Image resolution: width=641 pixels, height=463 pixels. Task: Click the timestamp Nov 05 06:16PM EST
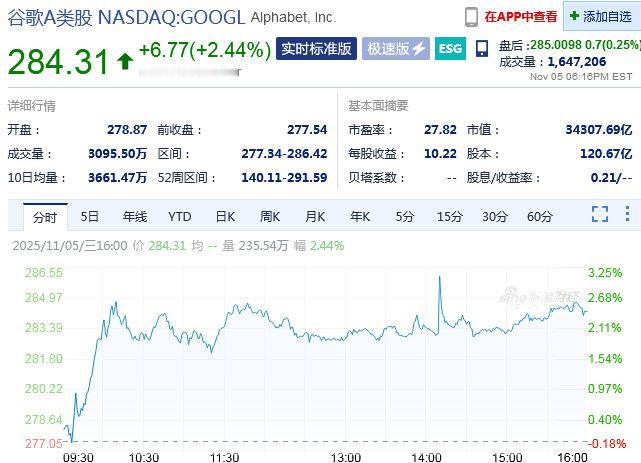(x=581, y=76)
